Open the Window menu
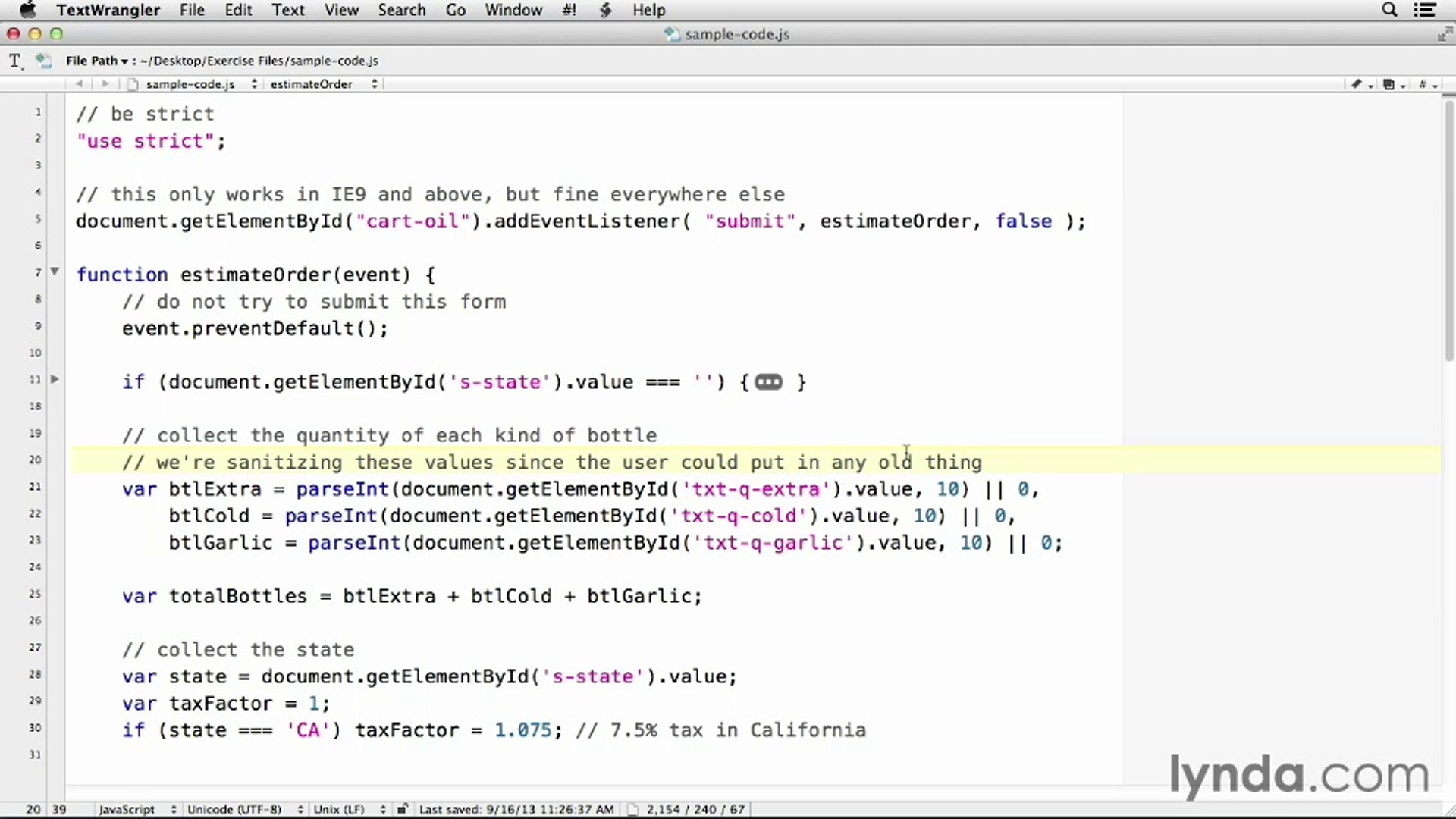Image resolution: width=1456 pixels, height=819 pixels. (x=513, y=10)
